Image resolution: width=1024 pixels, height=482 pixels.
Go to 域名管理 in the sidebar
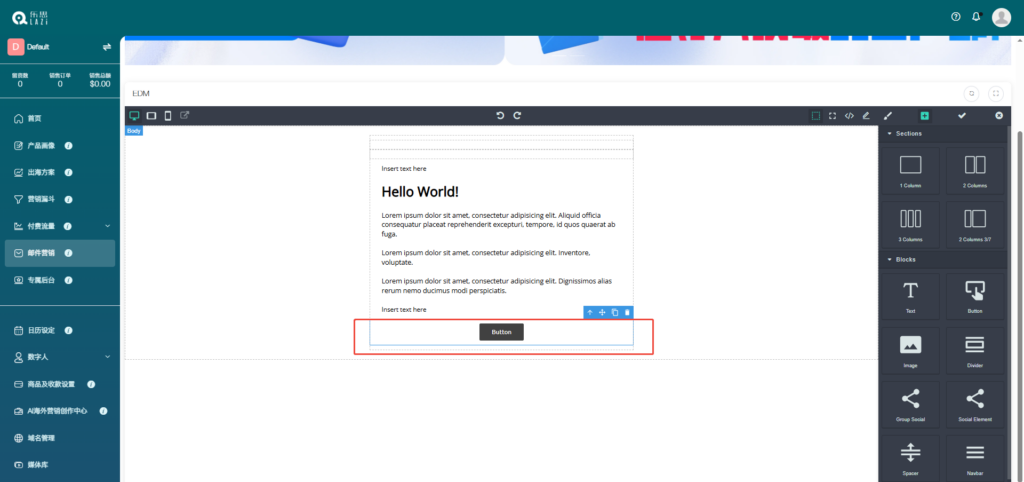coord(40,438)
